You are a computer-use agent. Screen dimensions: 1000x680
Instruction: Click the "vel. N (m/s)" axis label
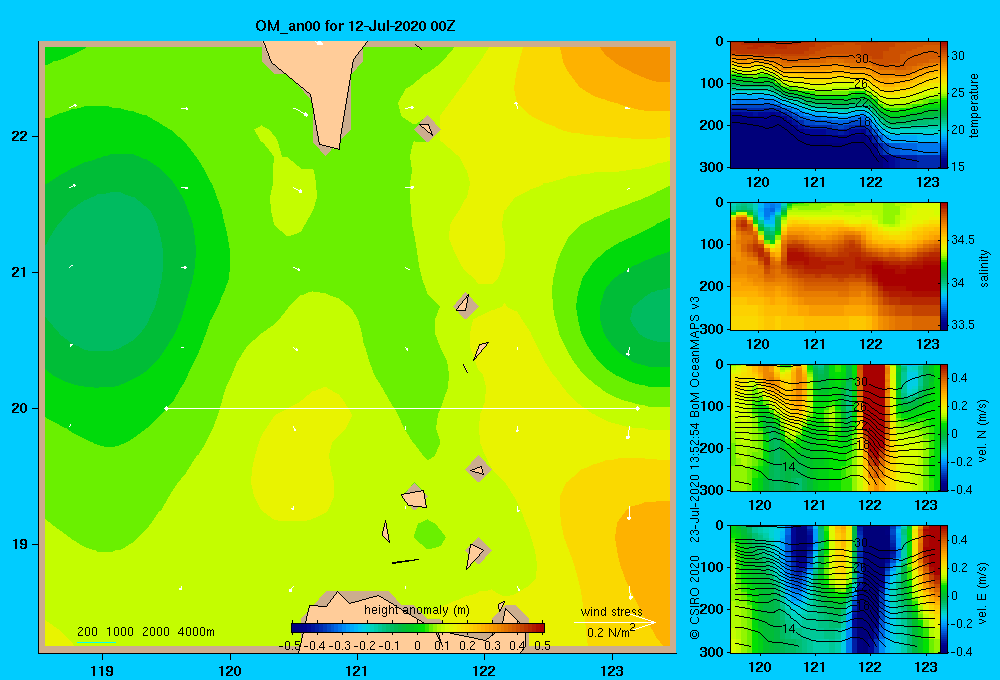(x=982, y=431)
